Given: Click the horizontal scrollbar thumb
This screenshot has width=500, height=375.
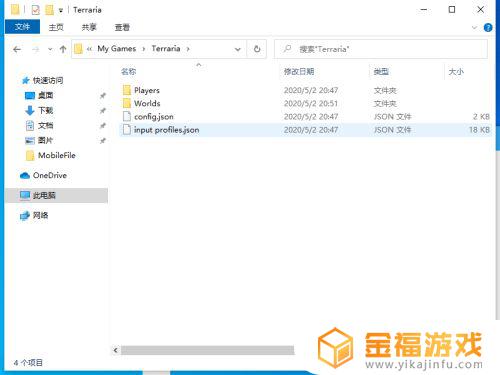Looking at the screenshot, I should [x=208, y=350].
